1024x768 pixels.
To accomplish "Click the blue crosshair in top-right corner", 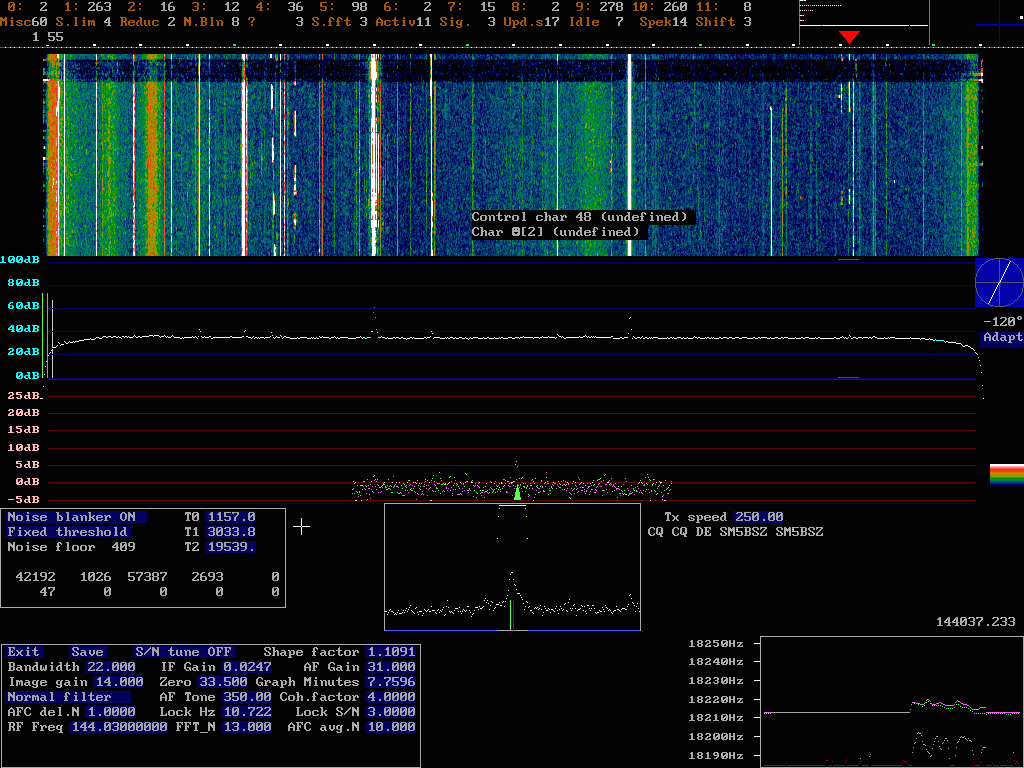I will pos(1000,25).
